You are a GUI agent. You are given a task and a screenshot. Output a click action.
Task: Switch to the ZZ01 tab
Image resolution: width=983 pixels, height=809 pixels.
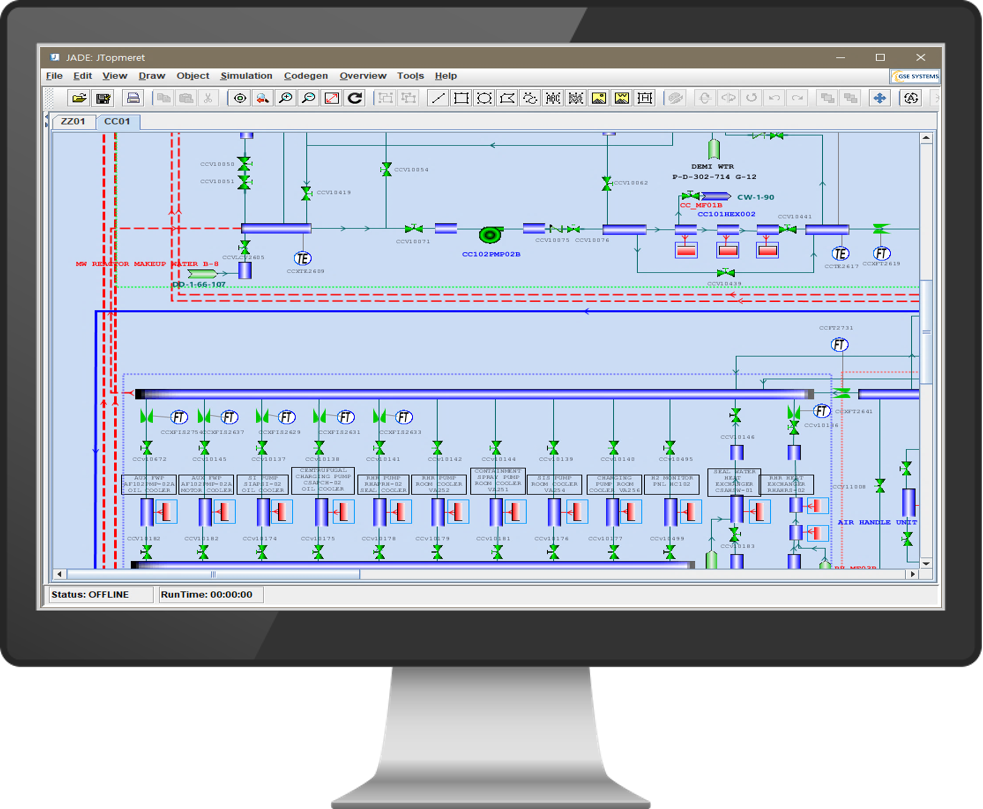pos(73,122)
